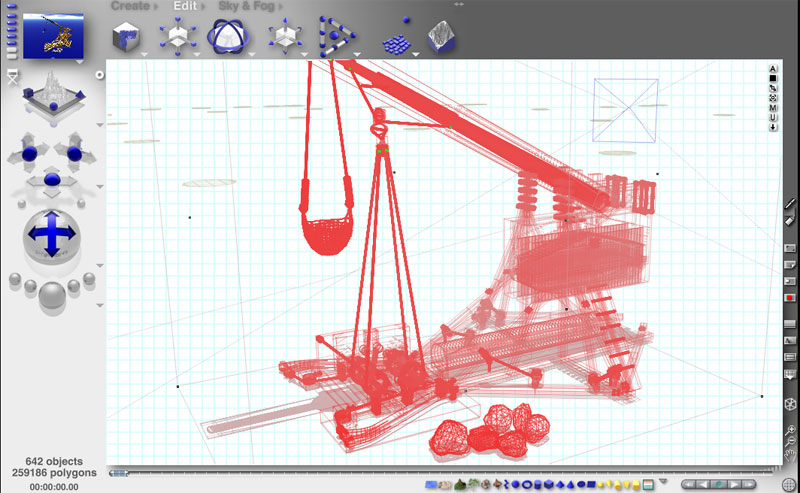Toggle the button above the red Plop Render button
The height and width of the screenshot is (493, 800).
click(790, 281)
